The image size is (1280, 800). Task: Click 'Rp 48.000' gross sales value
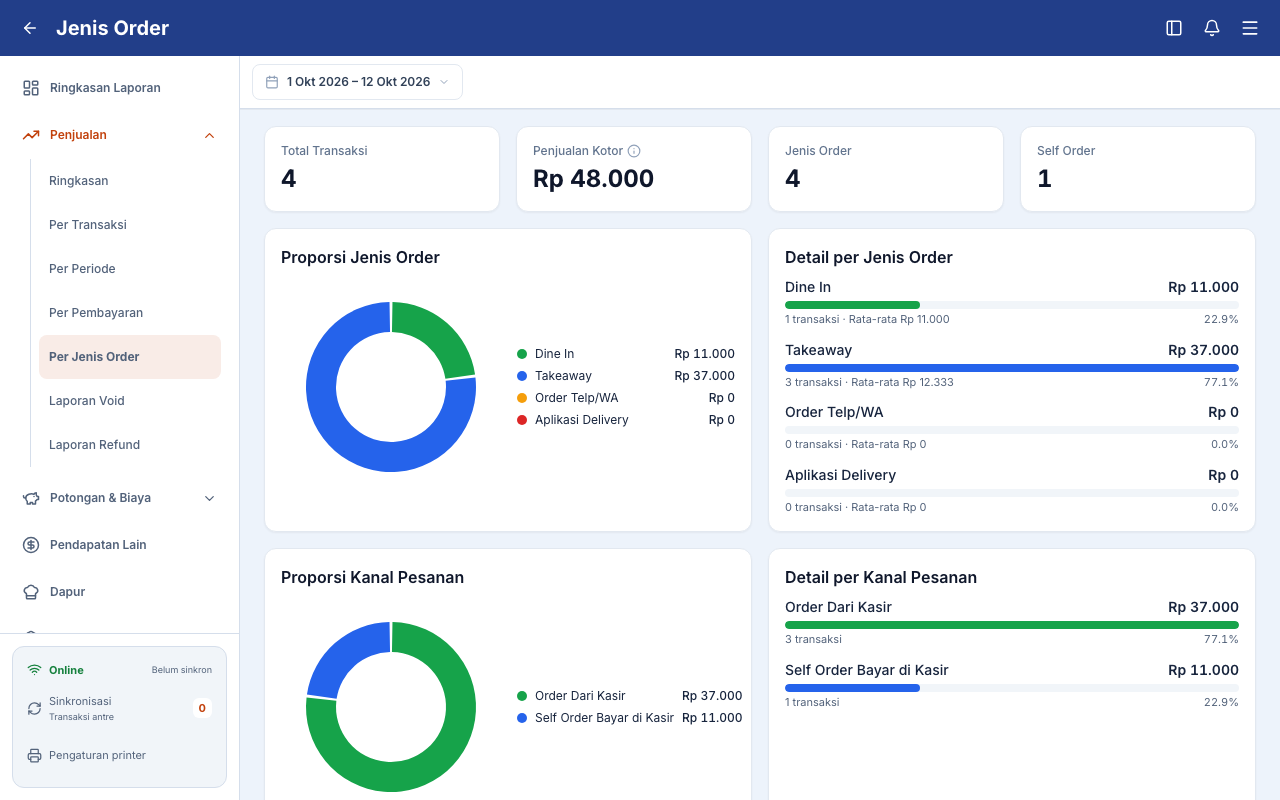point(593,179)
